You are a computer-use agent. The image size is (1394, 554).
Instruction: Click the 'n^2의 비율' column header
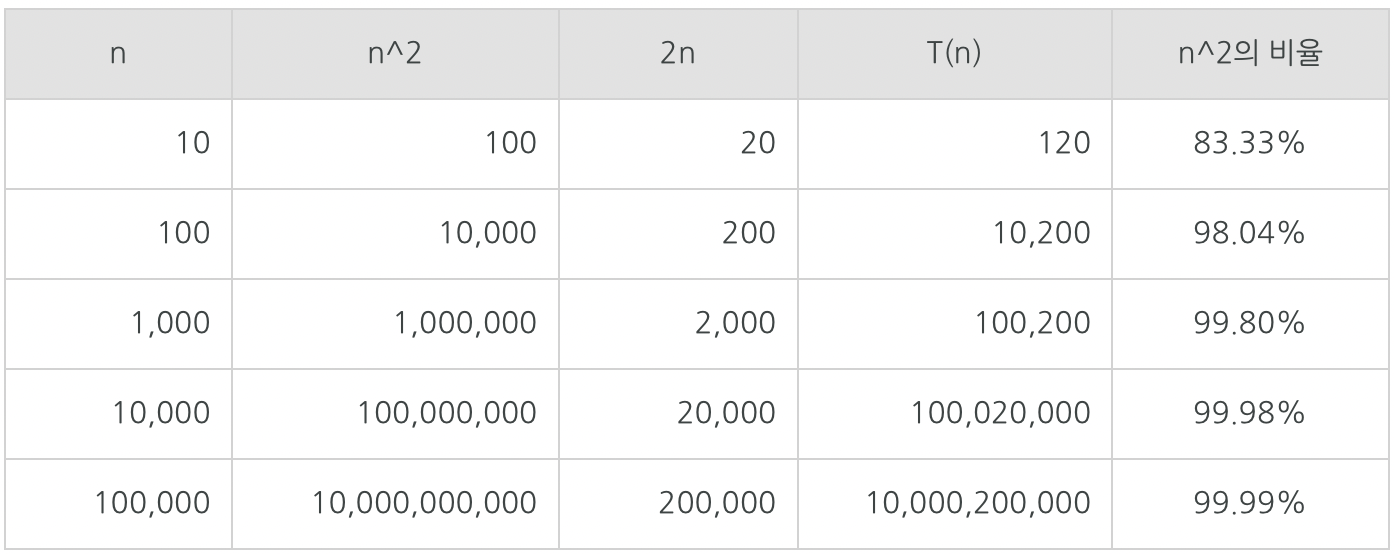point(1250,53)
